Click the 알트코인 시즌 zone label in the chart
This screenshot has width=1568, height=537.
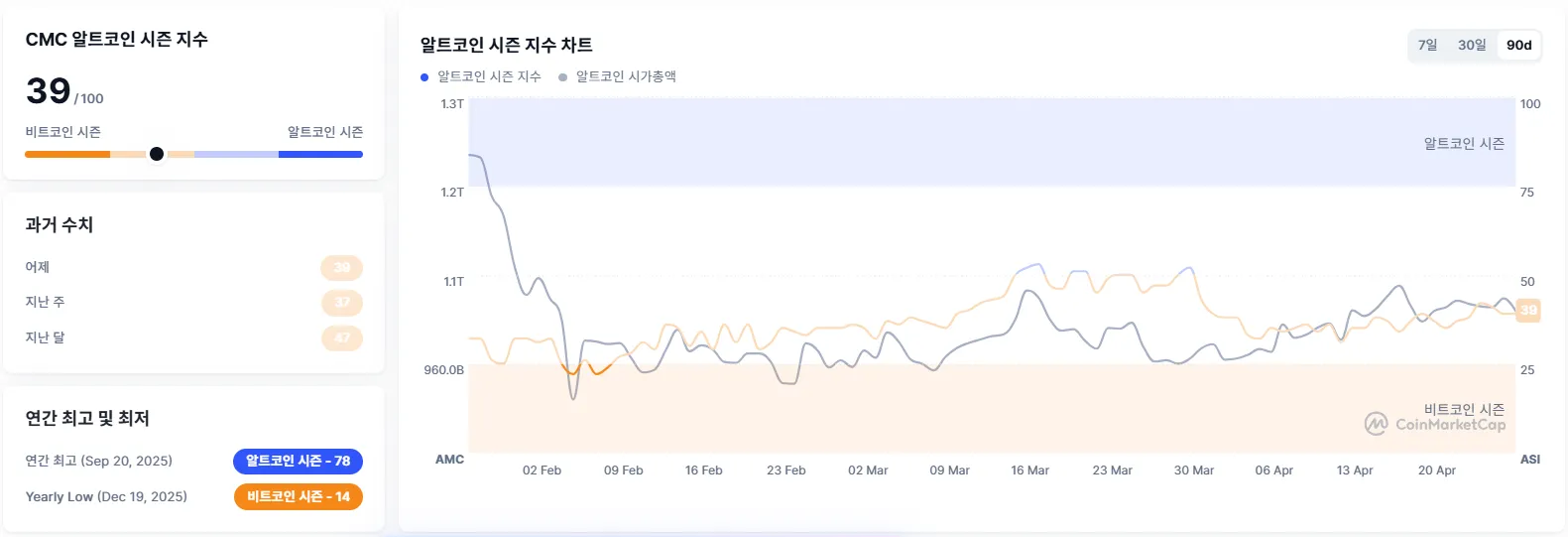point(1464,144)
